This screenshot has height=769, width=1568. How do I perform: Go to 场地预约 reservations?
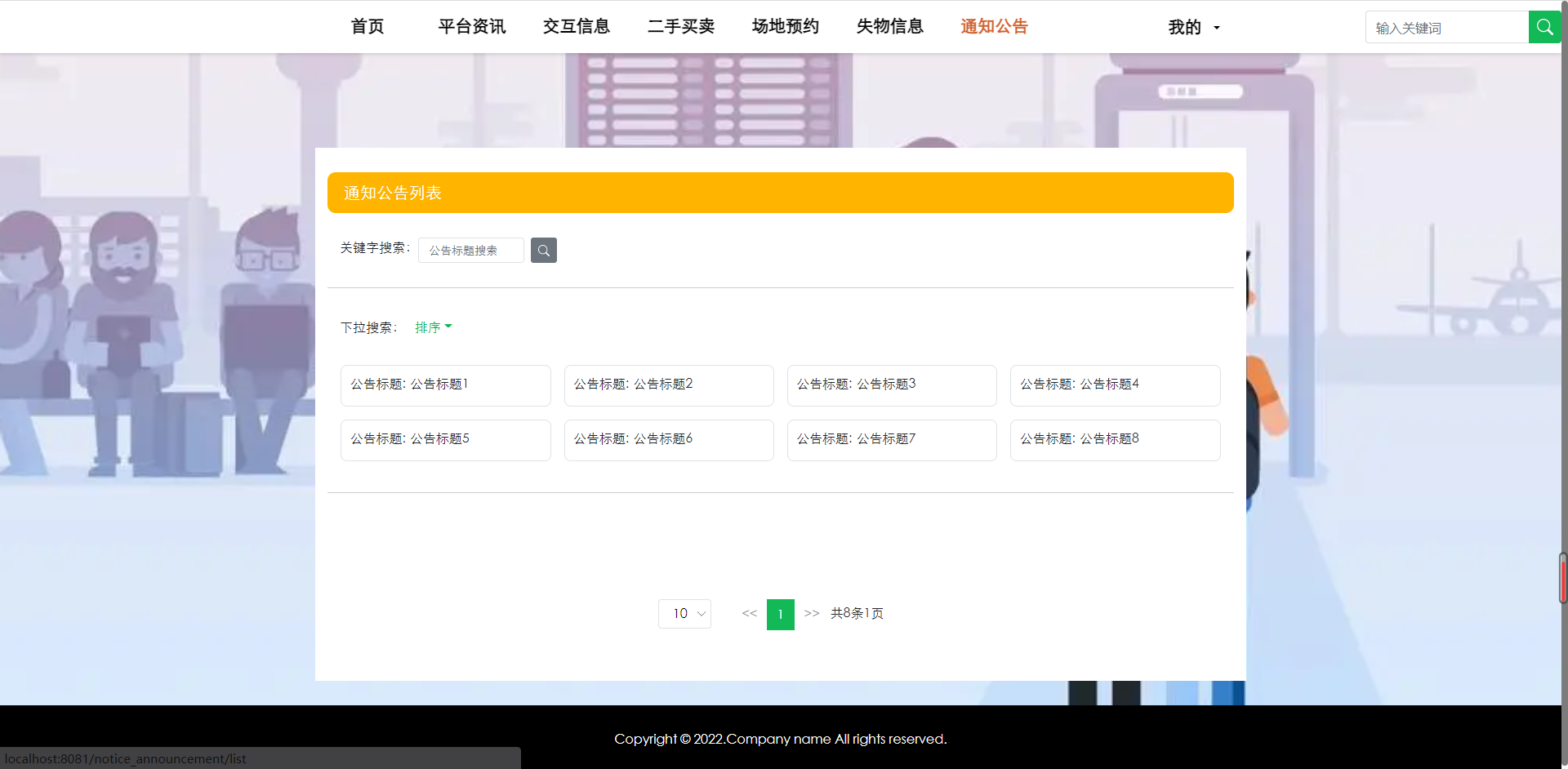(785, 26)
